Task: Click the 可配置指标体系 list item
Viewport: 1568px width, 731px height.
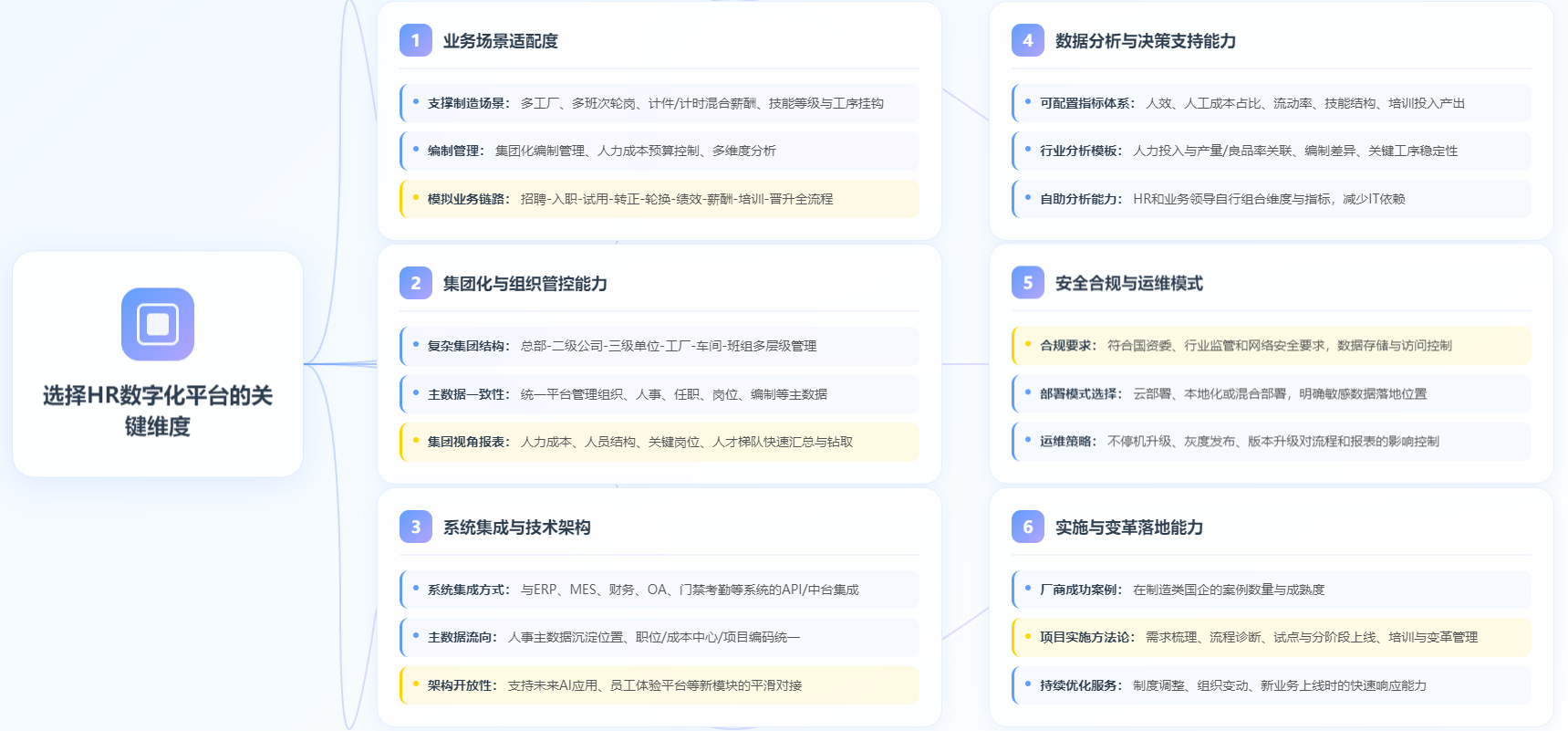Action: [1271, 103]
